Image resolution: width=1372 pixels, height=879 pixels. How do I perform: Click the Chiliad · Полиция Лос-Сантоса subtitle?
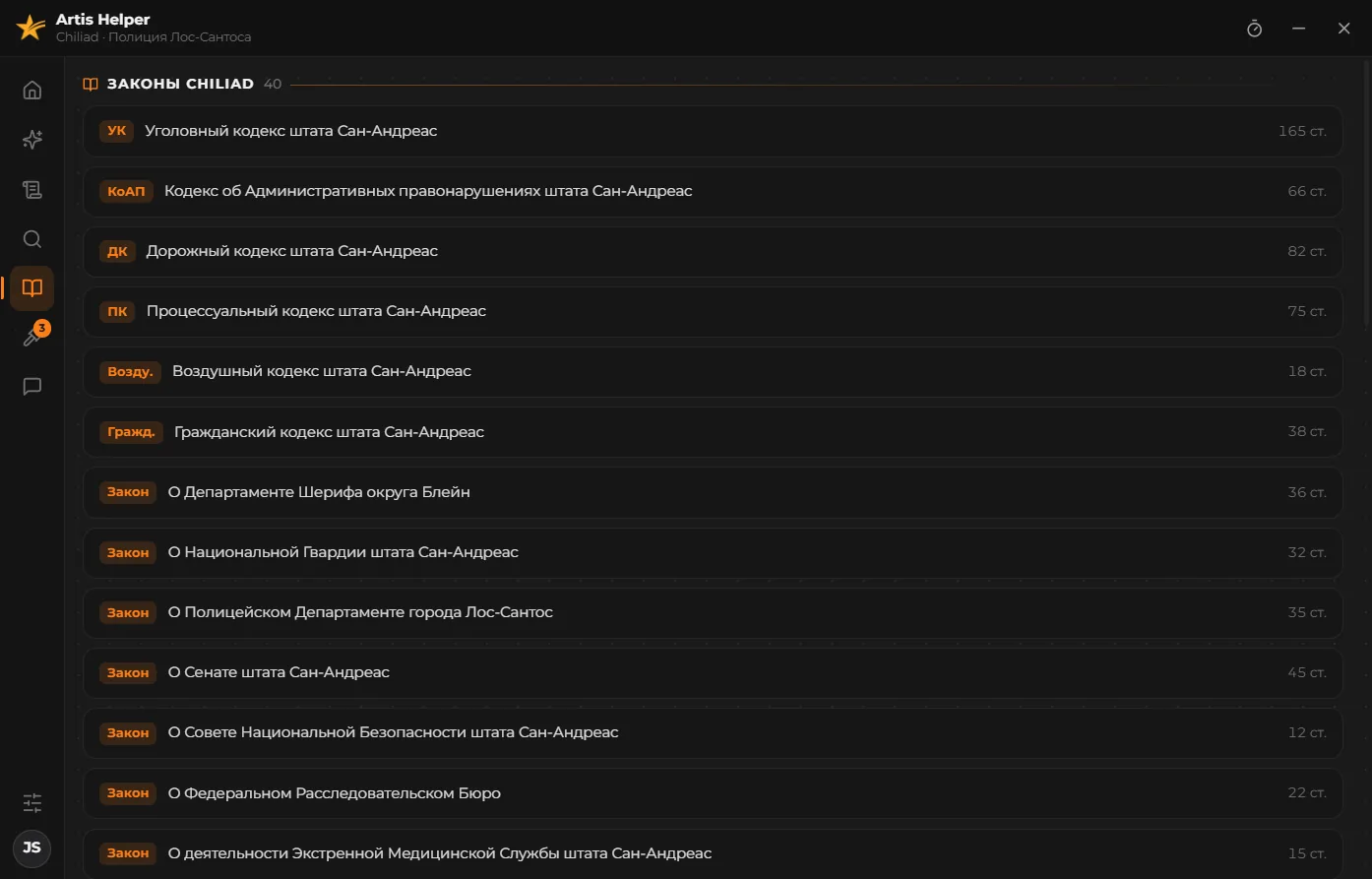point(154,37)
